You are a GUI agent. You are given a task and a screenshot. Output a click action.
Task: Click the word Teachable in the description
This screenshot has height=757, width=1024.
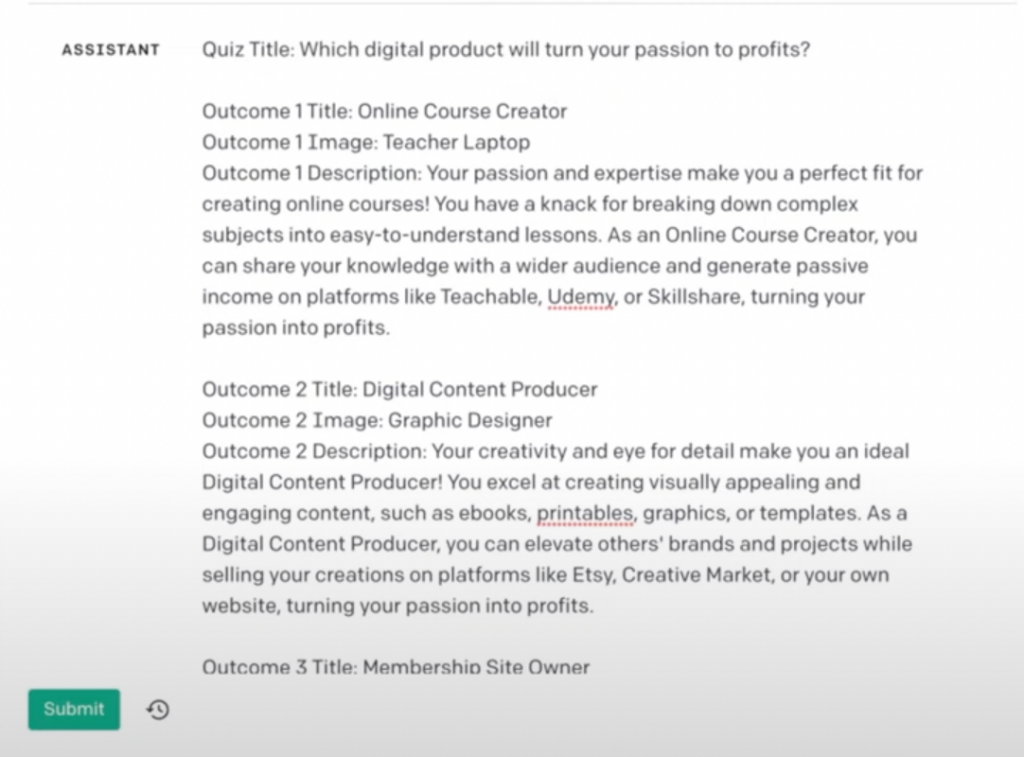(492, 297)
